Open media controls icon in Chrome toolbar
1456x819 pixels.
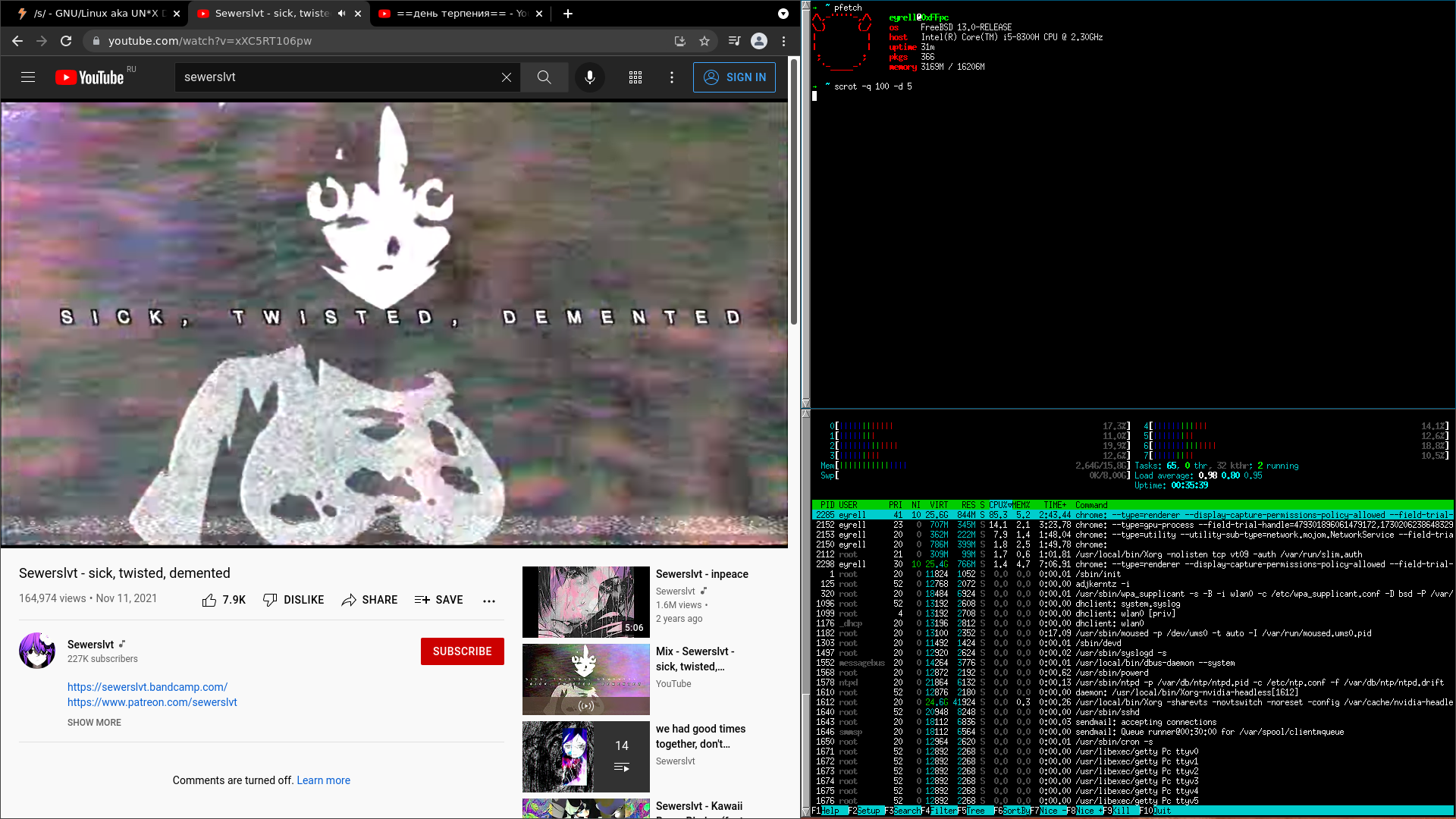[x=734, y=41]
